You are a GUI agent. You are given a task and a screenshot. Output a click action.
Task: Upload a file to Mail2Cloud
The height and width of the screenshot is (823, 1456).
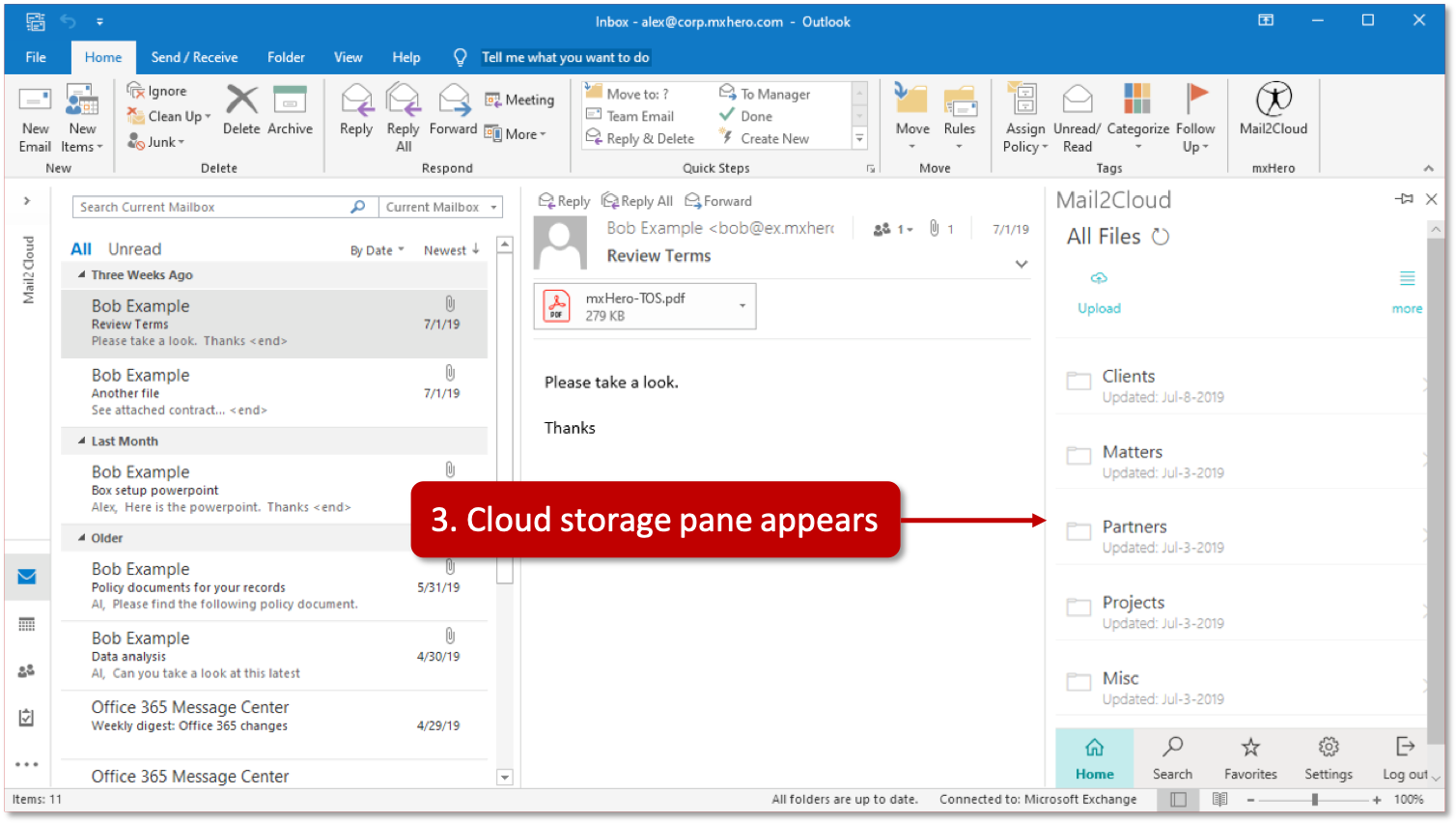(x=1099, y=293)
